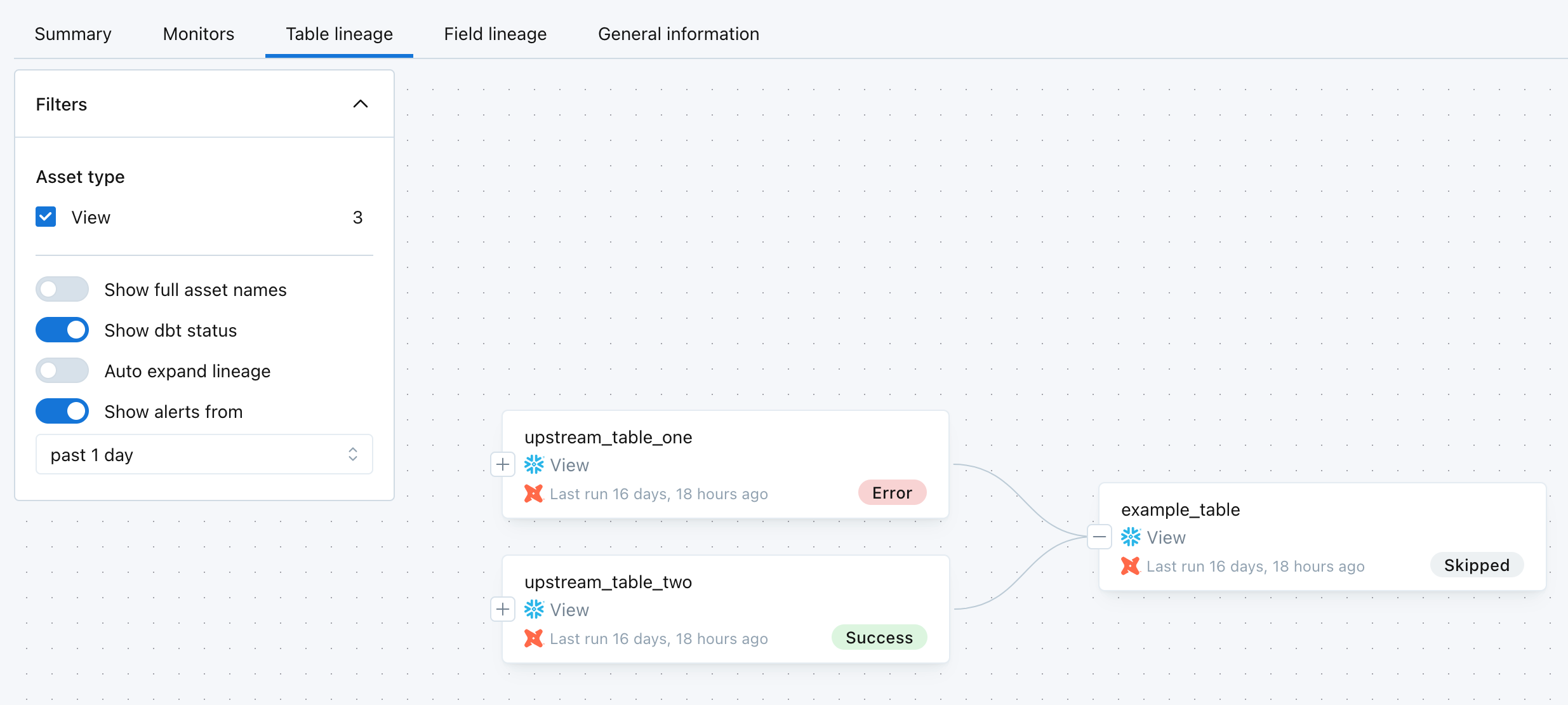1568x705 pixels.
Task: Click Snowflake icon on upstream_table_one node
Action: tap(534, 465)
